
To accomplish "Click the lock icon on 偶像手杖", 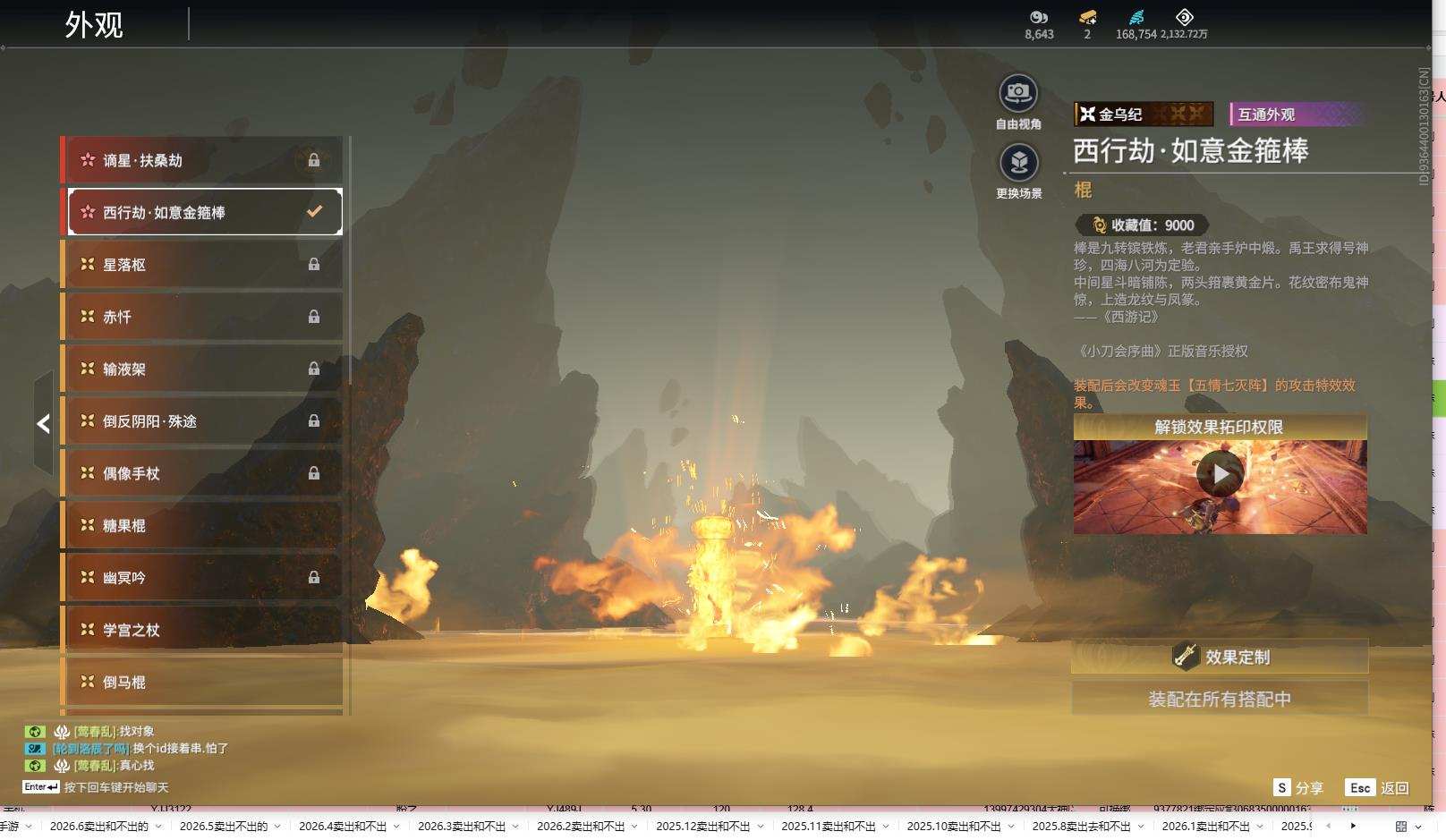I will pos(314,472).
